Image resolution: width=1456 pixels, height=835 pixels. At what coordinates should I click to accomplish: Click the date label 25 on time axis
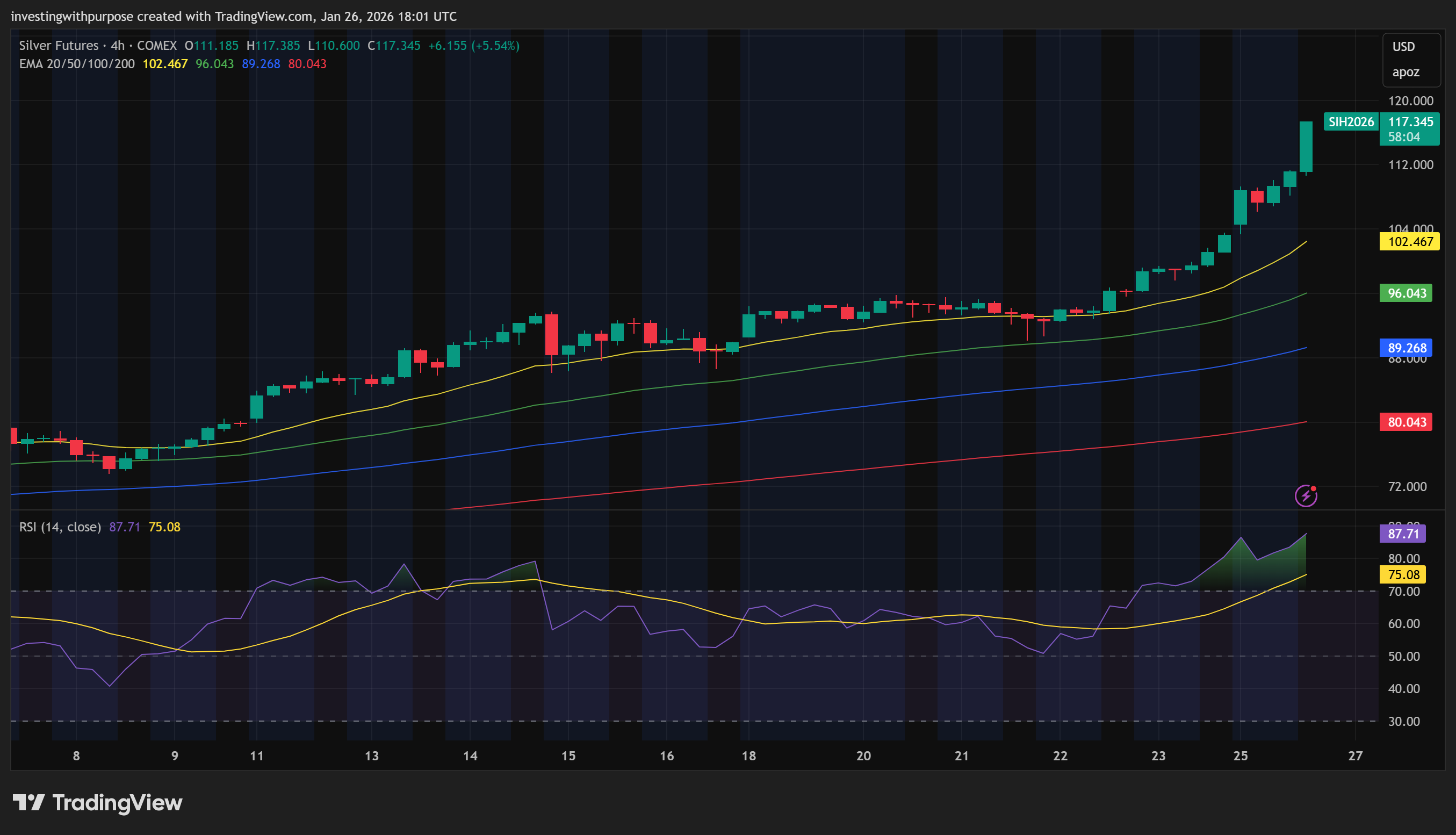tap(1241, 756)
